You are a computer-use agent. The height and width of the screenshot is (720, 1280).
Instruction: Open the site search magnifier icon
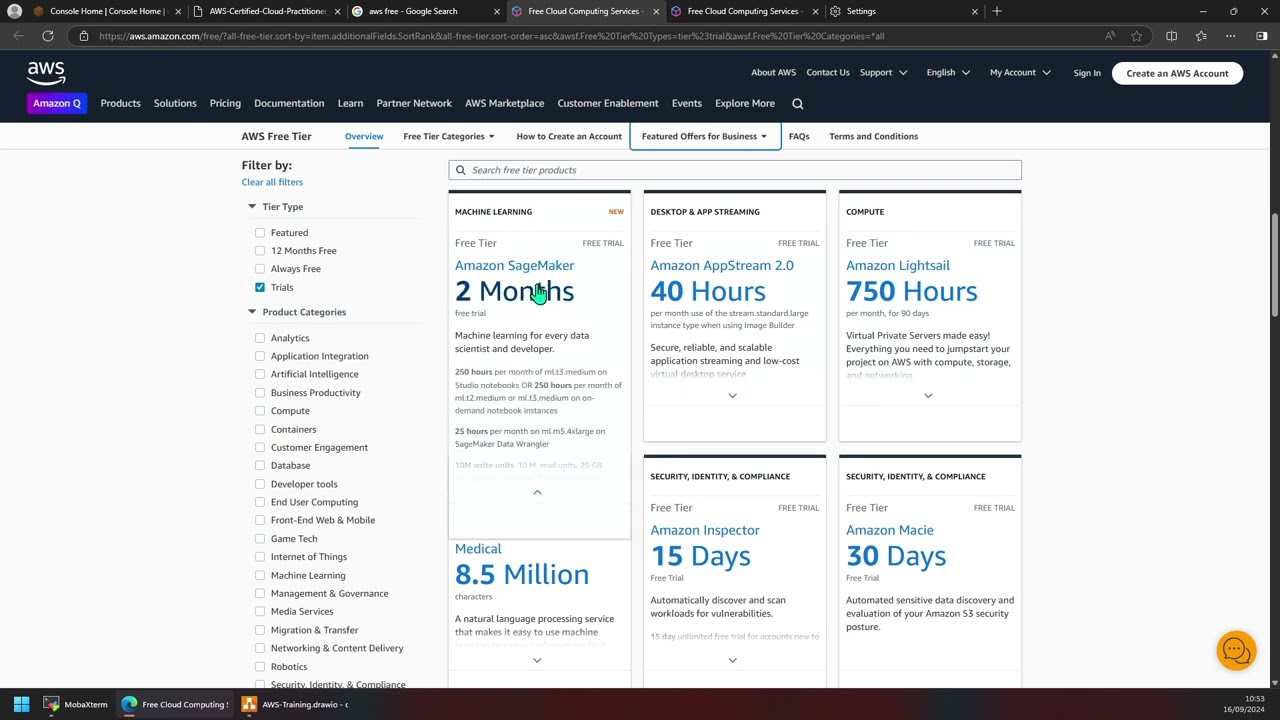click(x=797, y=103)
